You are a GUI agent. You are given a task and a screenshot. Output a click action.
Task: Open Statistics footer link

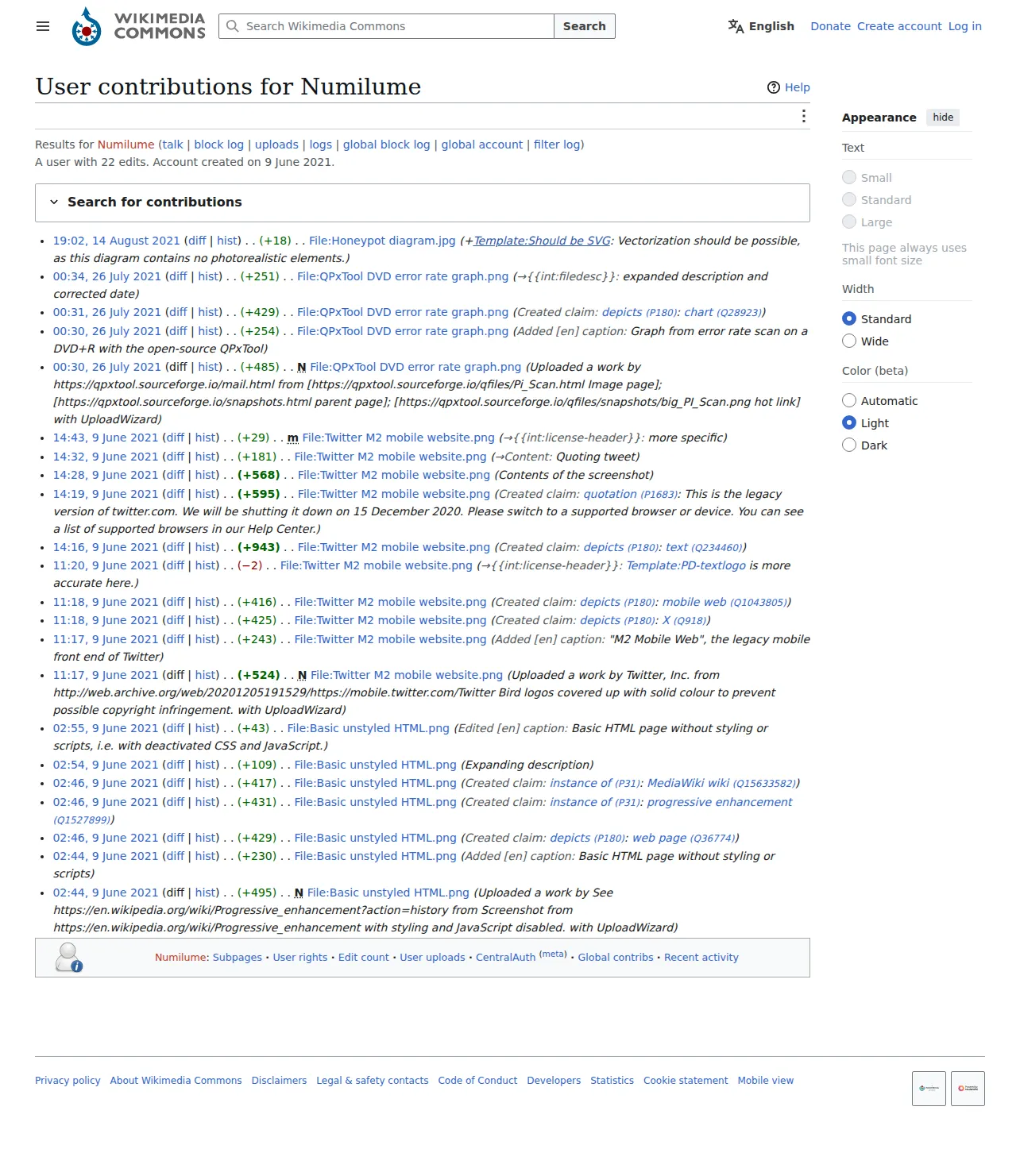click(612, 1081)
